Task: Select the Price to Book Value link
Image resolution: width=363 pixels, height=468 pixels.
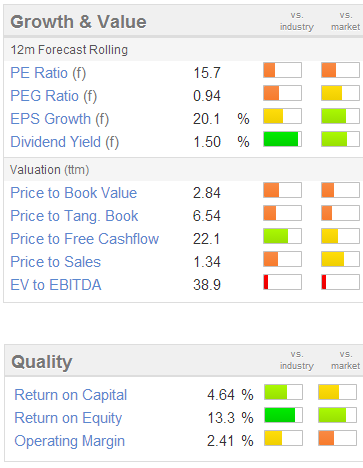Action: (x=74, y=193)
